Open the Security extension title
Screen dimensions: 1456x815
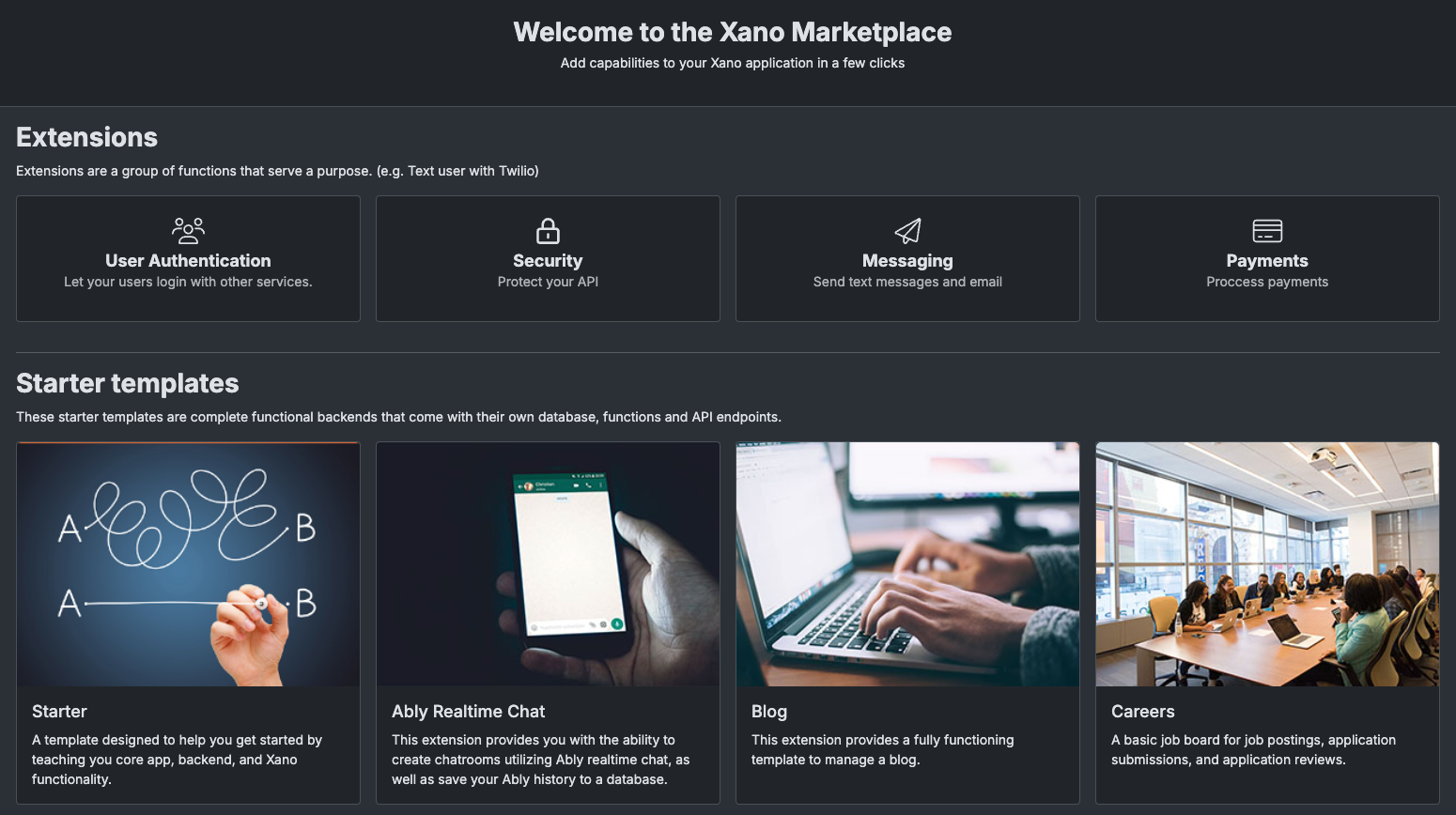pos(548,261)
